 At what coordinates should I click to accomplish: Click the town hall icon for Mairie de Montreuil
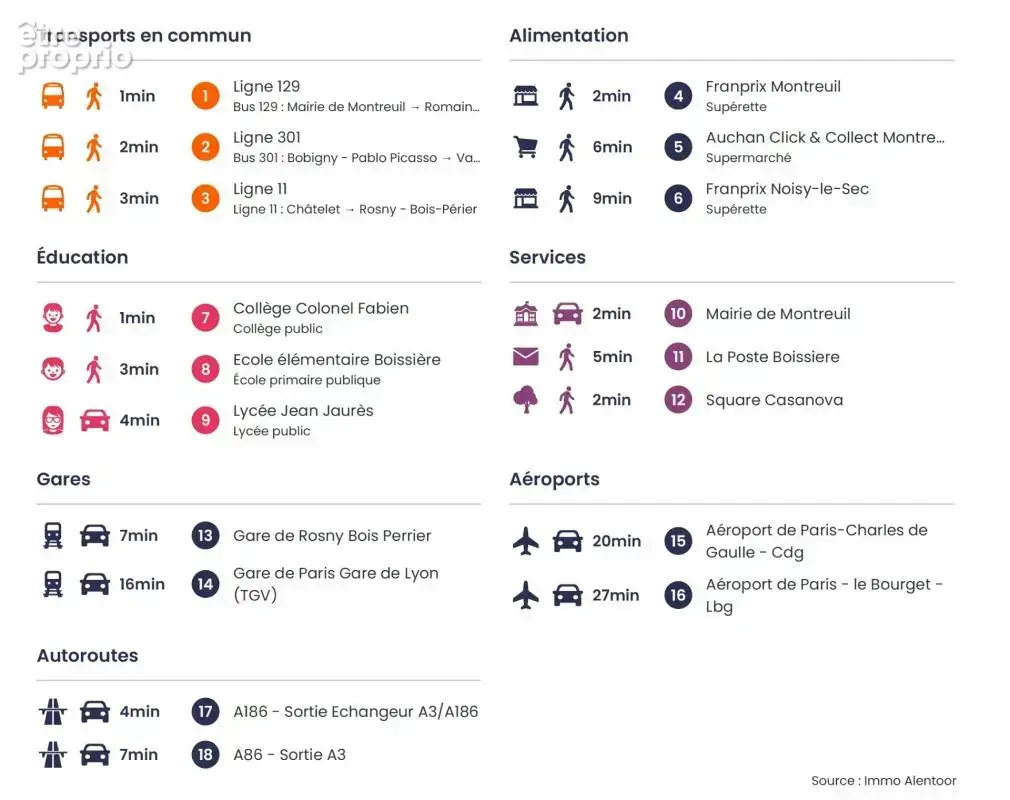[526, 314]
